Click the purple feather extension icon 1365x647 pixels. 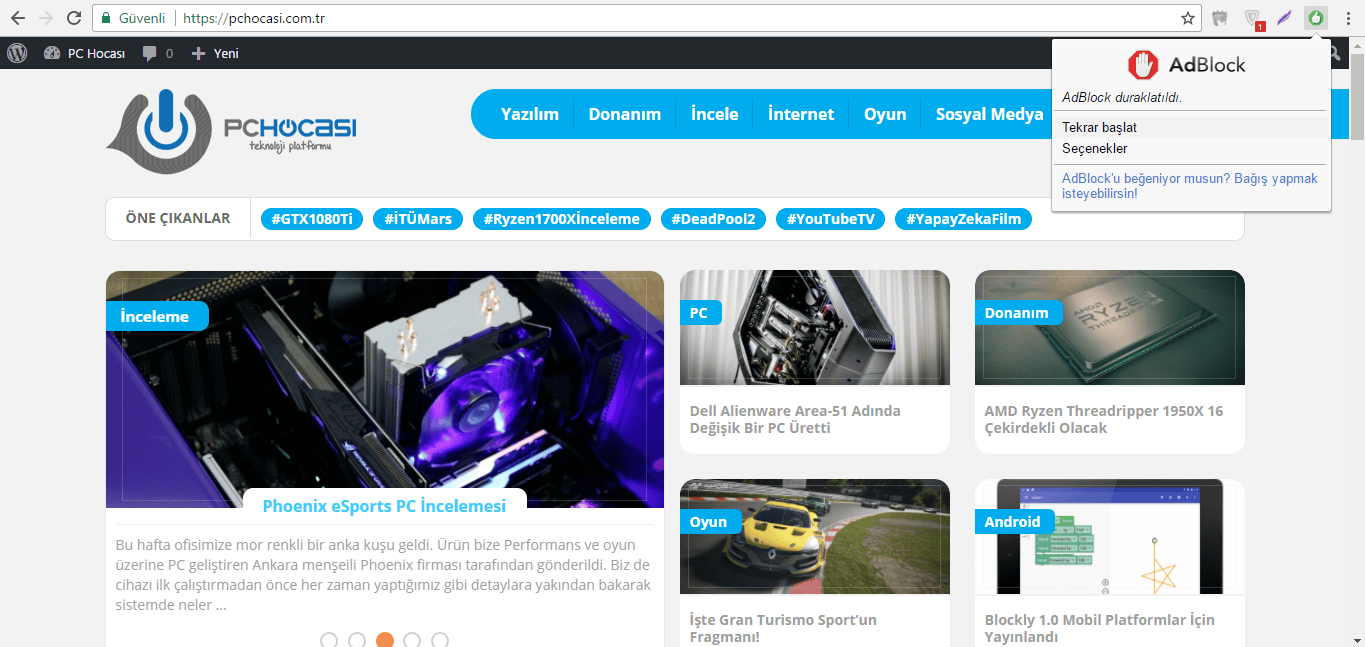(1284, 18)
